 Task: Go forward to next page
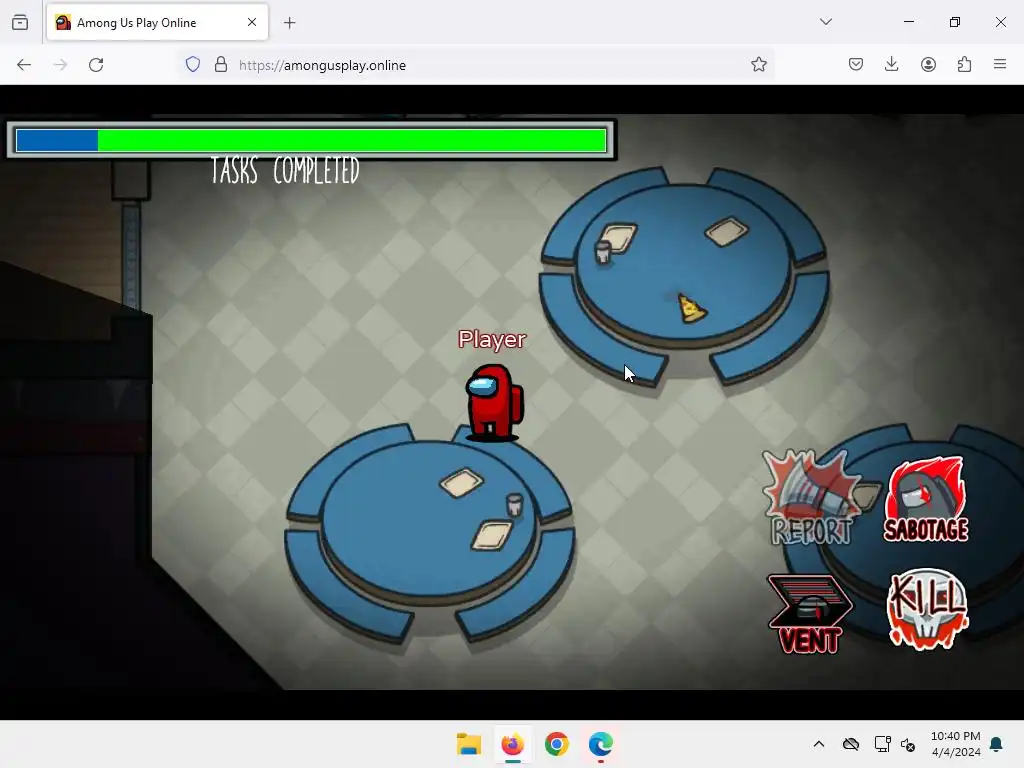click(x=60, y=65)
